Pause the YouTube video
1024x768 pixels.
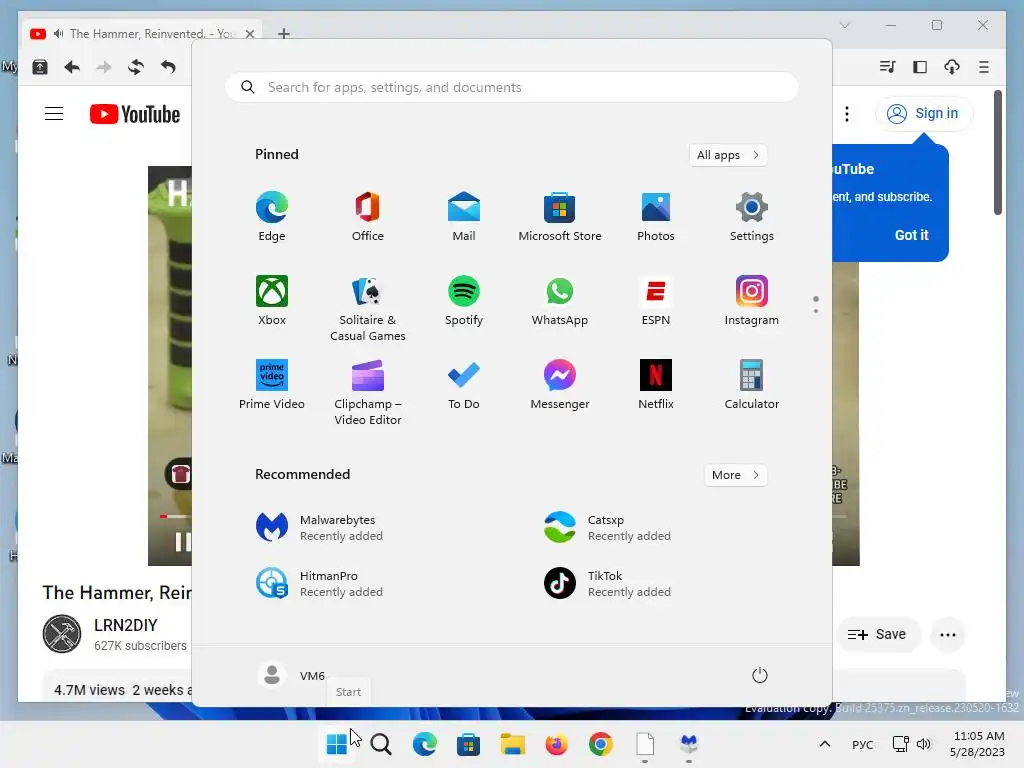coord(182,541)
